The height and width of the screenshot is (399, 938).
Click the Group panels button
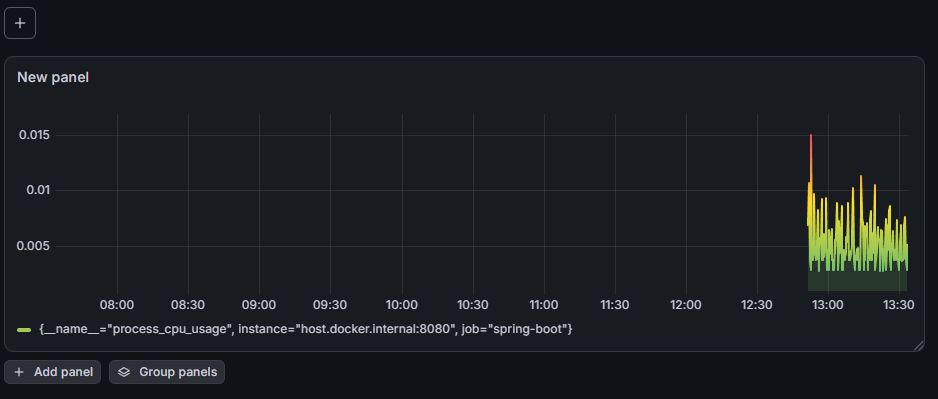[x=167, y=372]
